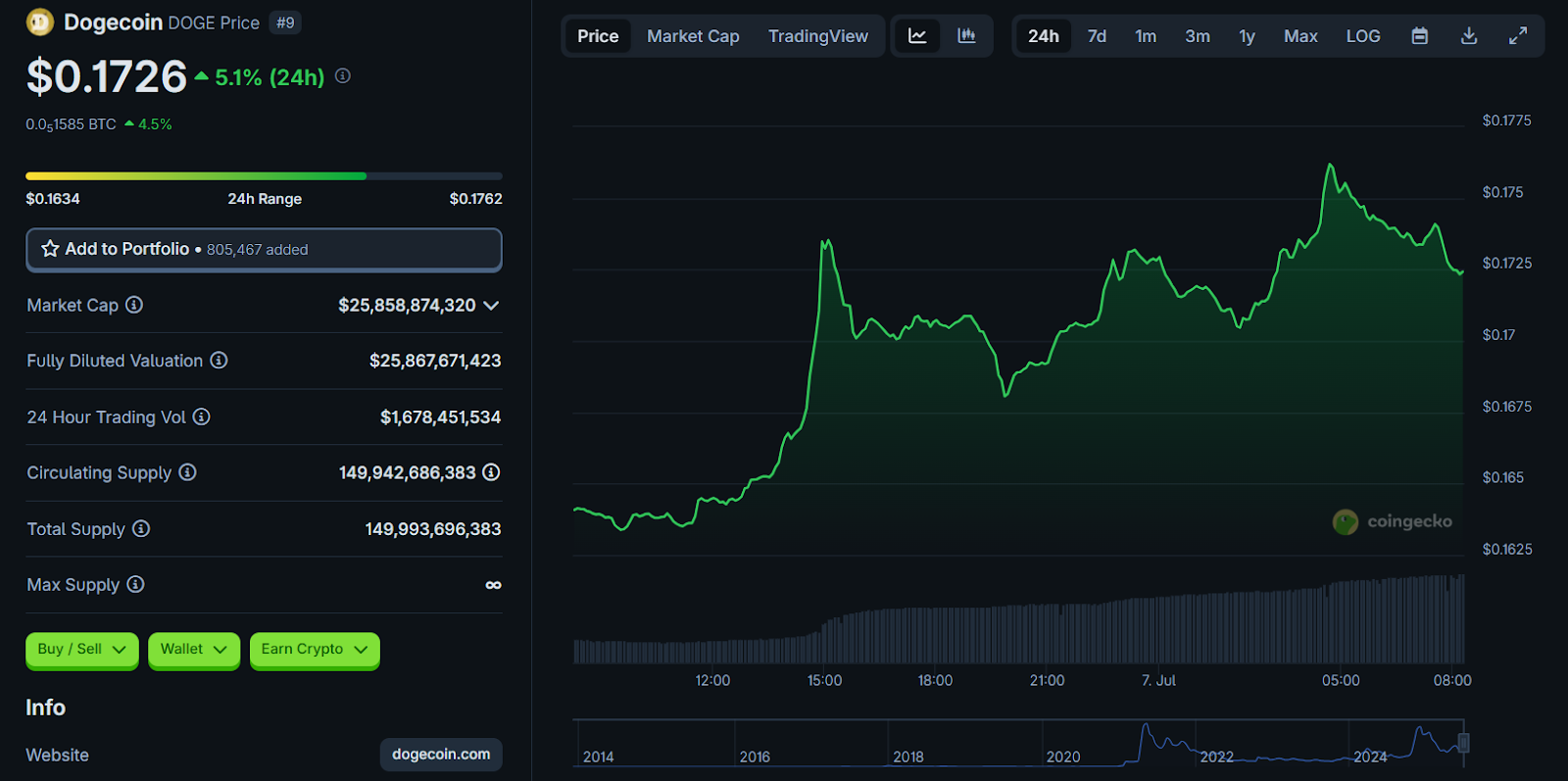The image size is (1568, 781).
Task: Click the infinity symbol for Max Supply
Action: click(x=493, y=585)
